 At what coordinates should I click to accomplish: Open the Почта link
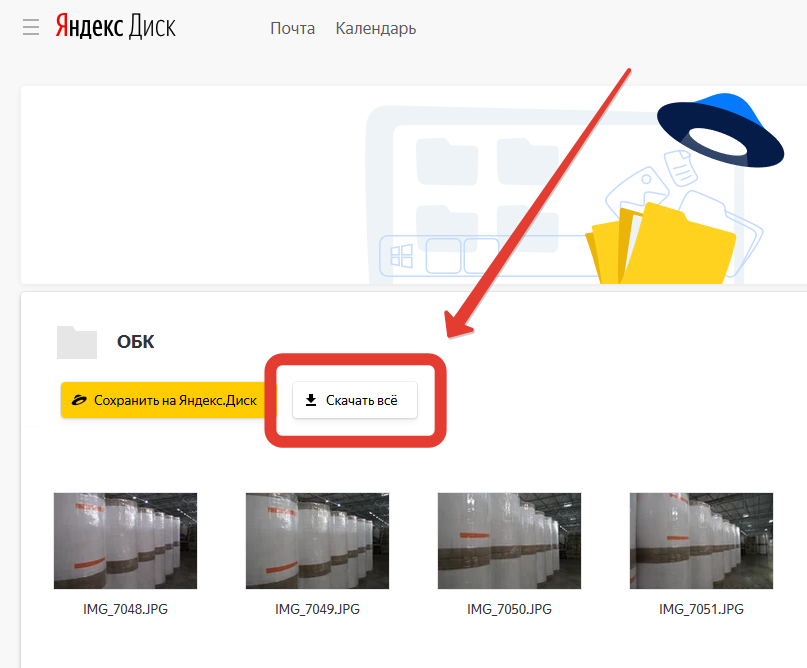tap(292, 28)
